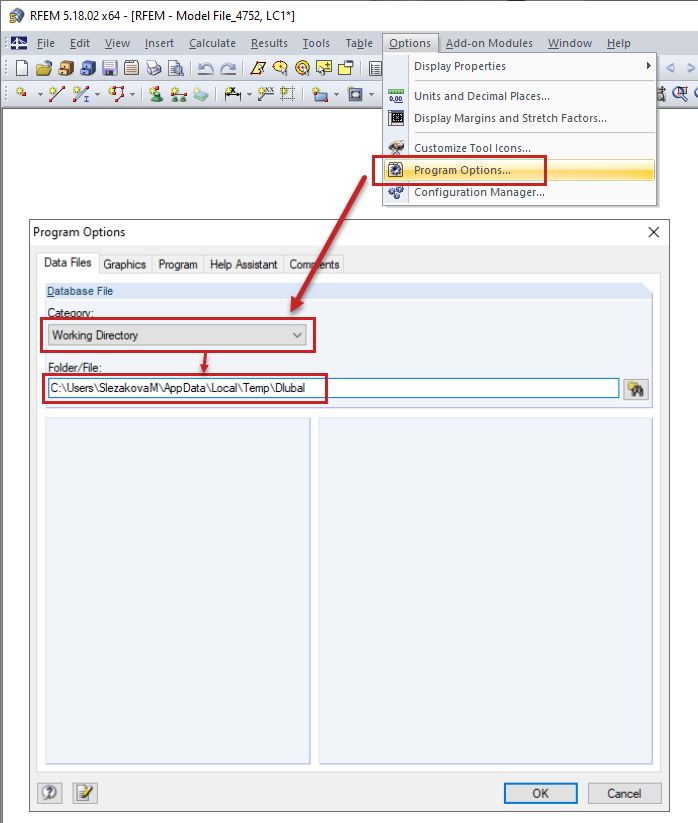Screen dimensions: 698x823
Task: Click the add-to-selection plus/minus icon
Action: (x=324, y=68)
